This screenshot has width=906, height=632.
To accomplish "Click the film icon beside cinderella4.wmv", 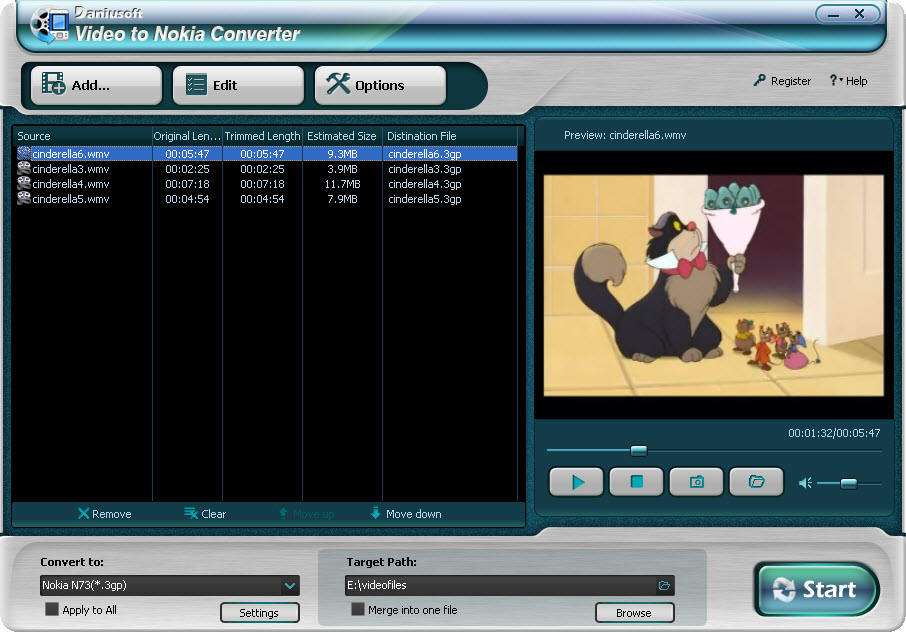I will click(24, 183).
